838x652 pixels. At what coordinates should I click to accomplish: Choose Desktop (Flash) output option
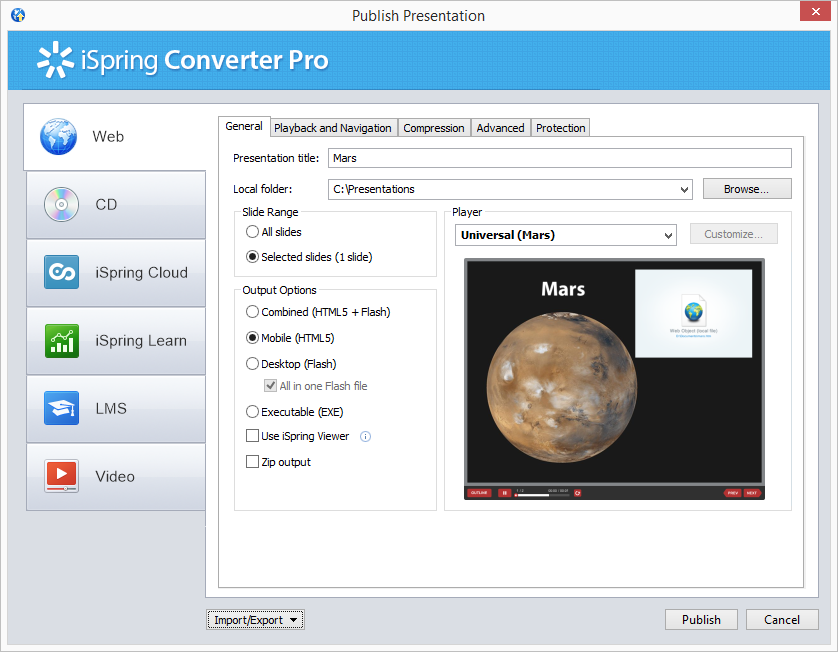[252, 363]
